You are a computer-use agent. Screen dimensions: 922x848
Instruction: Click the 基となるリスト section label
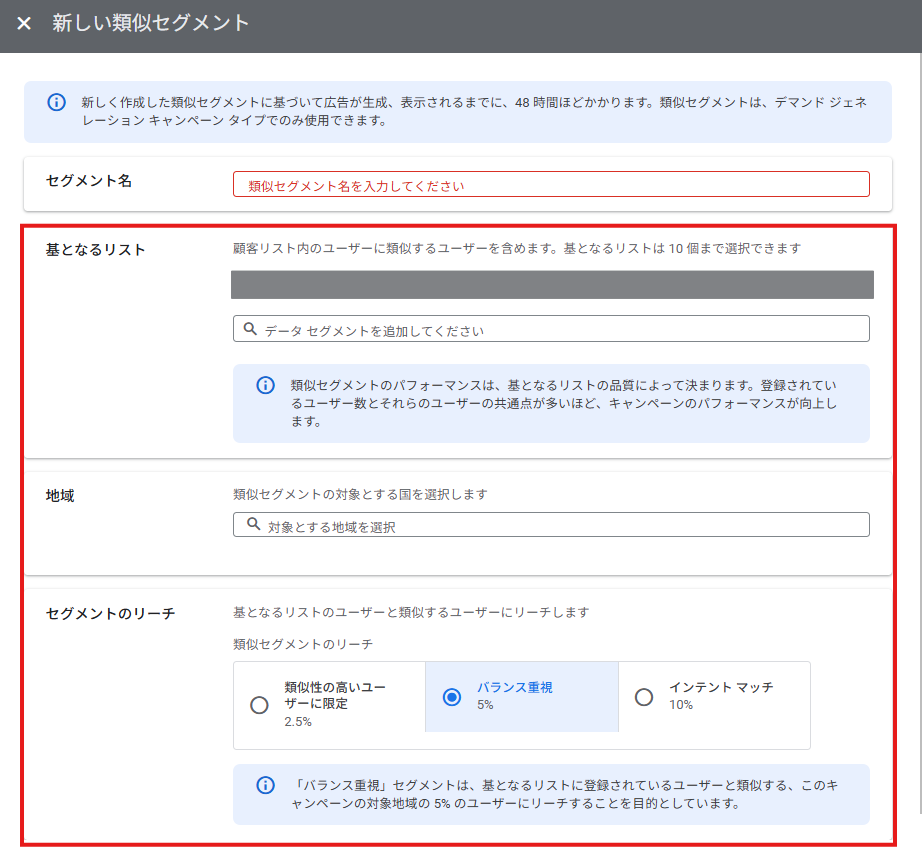coord(96,249)
